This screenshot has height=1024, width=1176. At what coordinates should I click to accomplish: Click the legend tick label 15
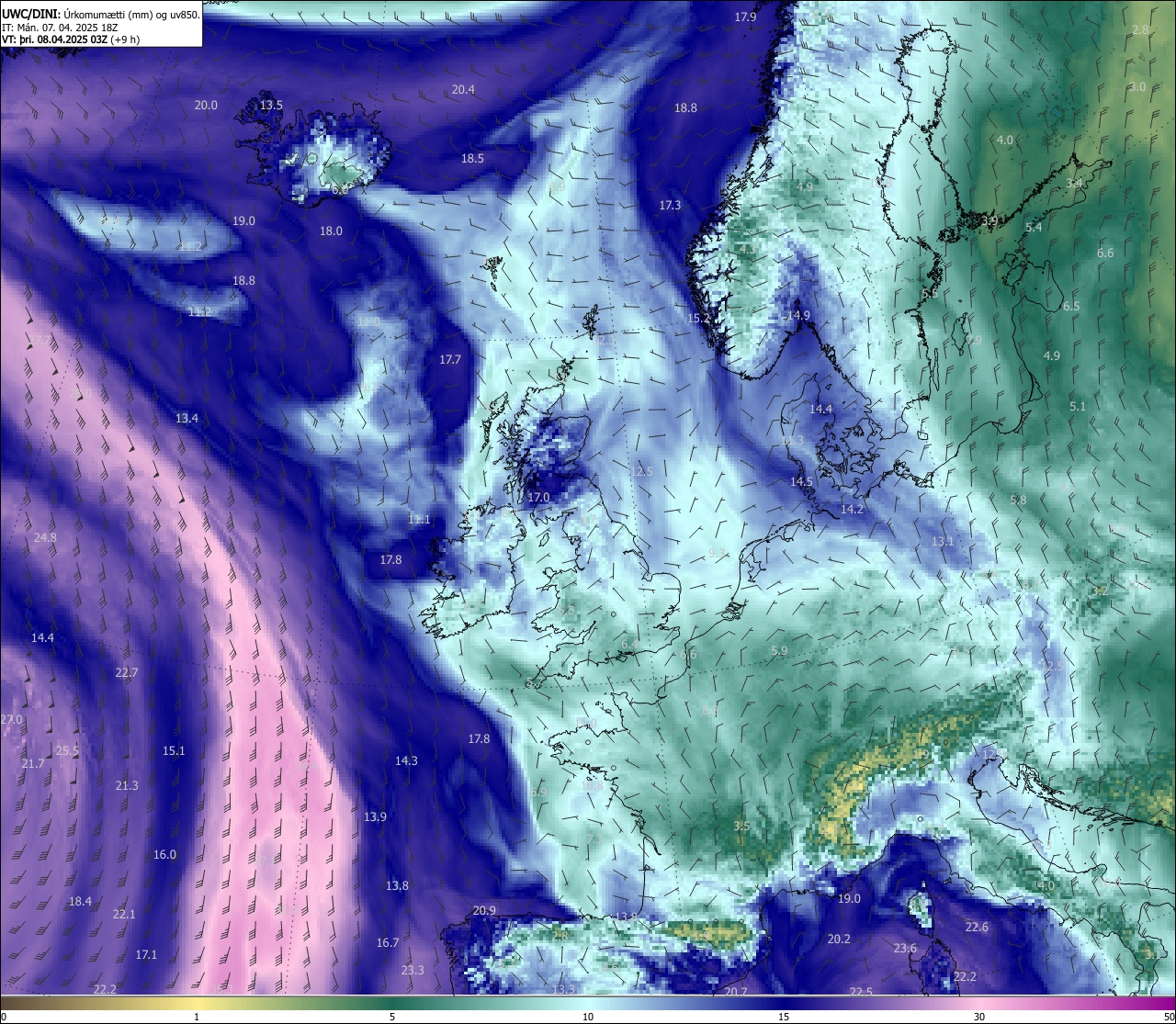click(784, 1017)
